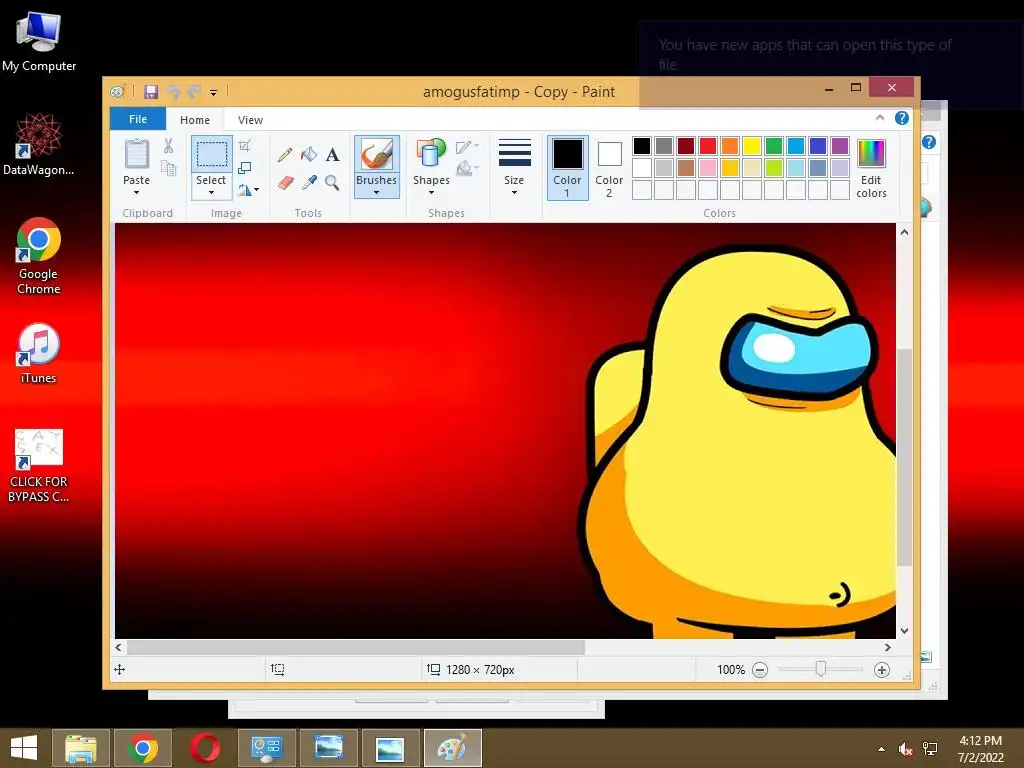Open Customize Quick Access Toolbar dropdown
The width and height of the screenshot is (1024, 768).
coord(214,92)
